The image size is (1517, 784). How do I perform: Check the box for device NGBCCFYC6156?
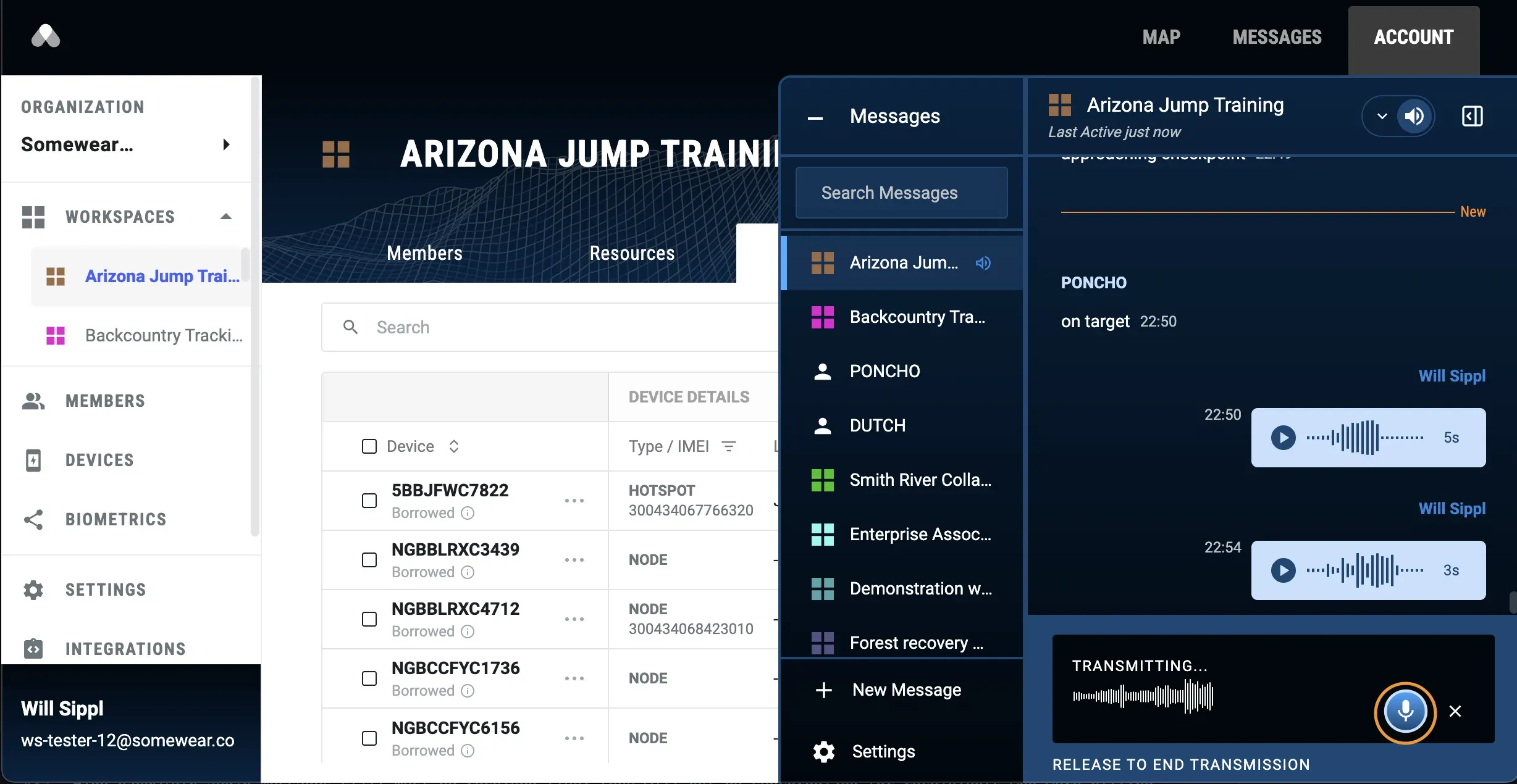pos(369,738)
